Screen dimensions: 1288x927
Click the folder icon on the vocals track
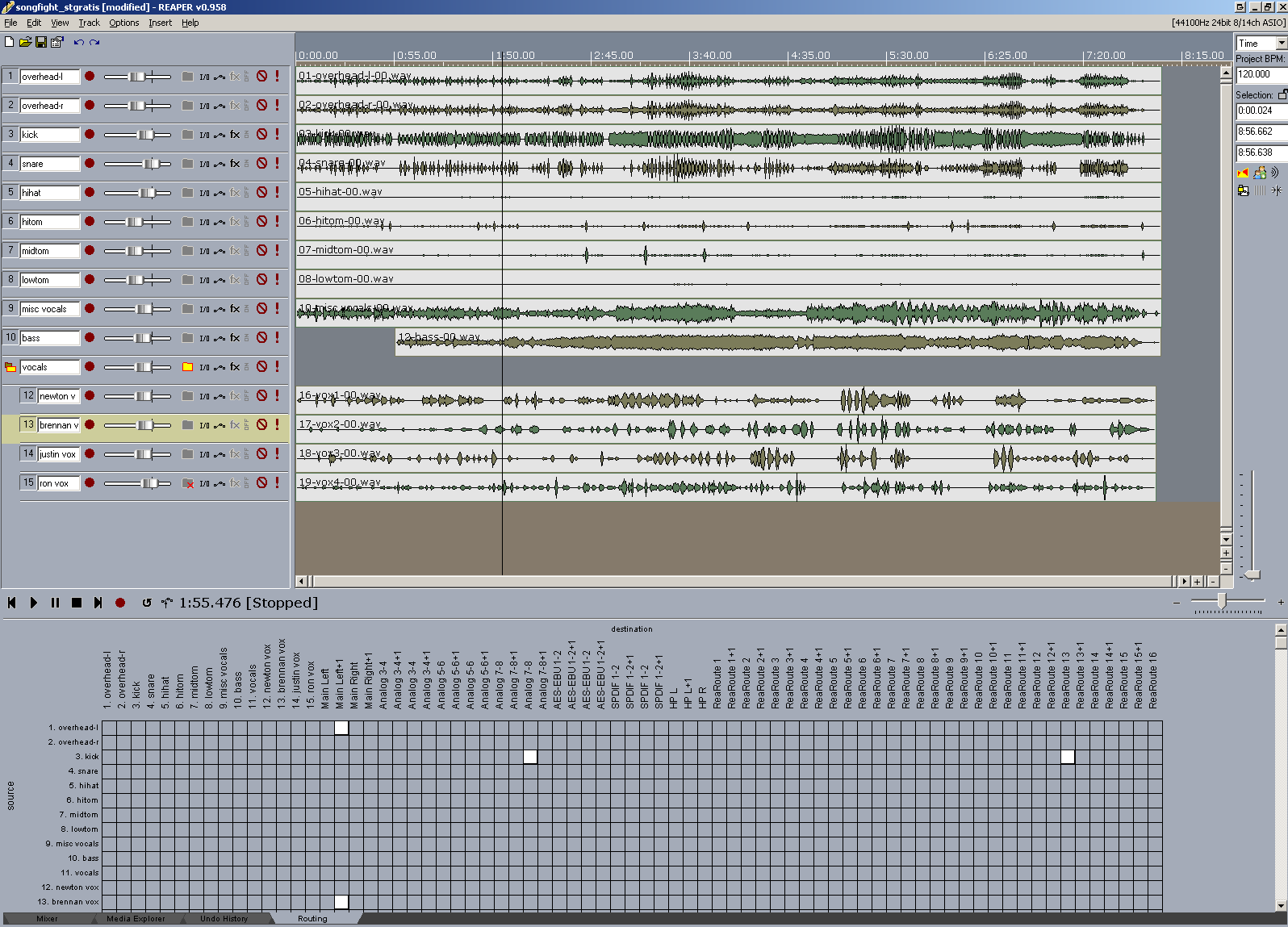187,367
